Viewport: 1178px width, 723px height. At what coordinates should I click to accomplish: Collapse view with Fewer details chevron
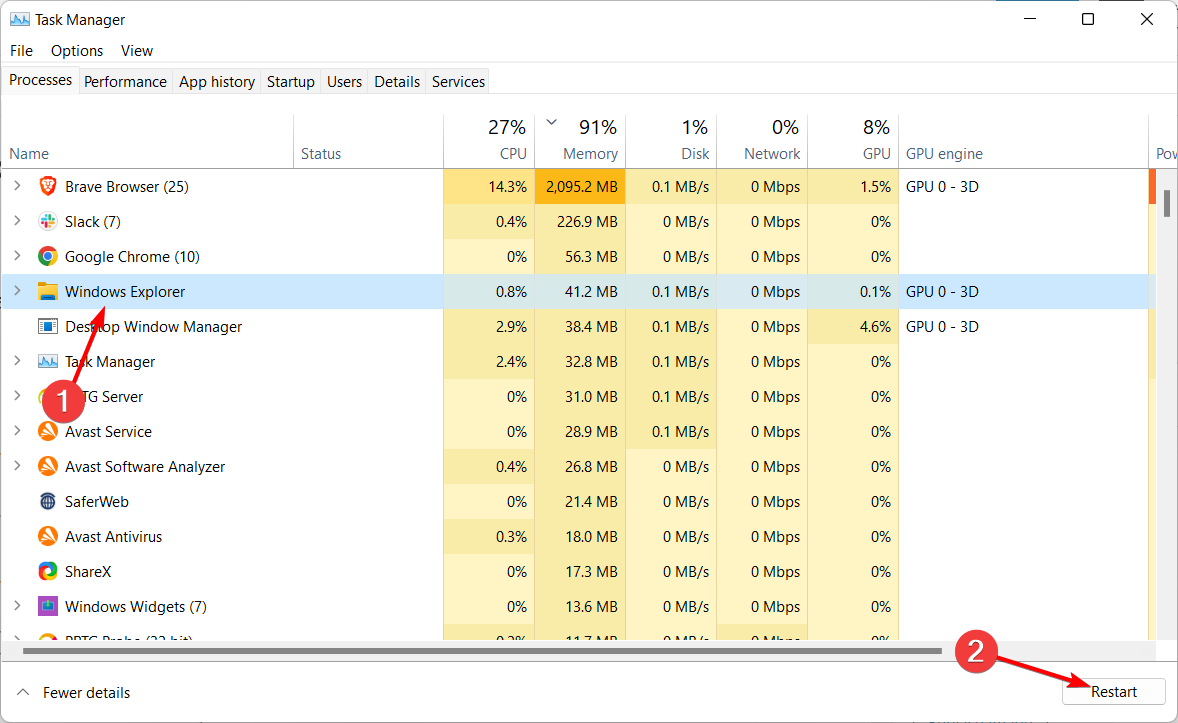point(23,692)
